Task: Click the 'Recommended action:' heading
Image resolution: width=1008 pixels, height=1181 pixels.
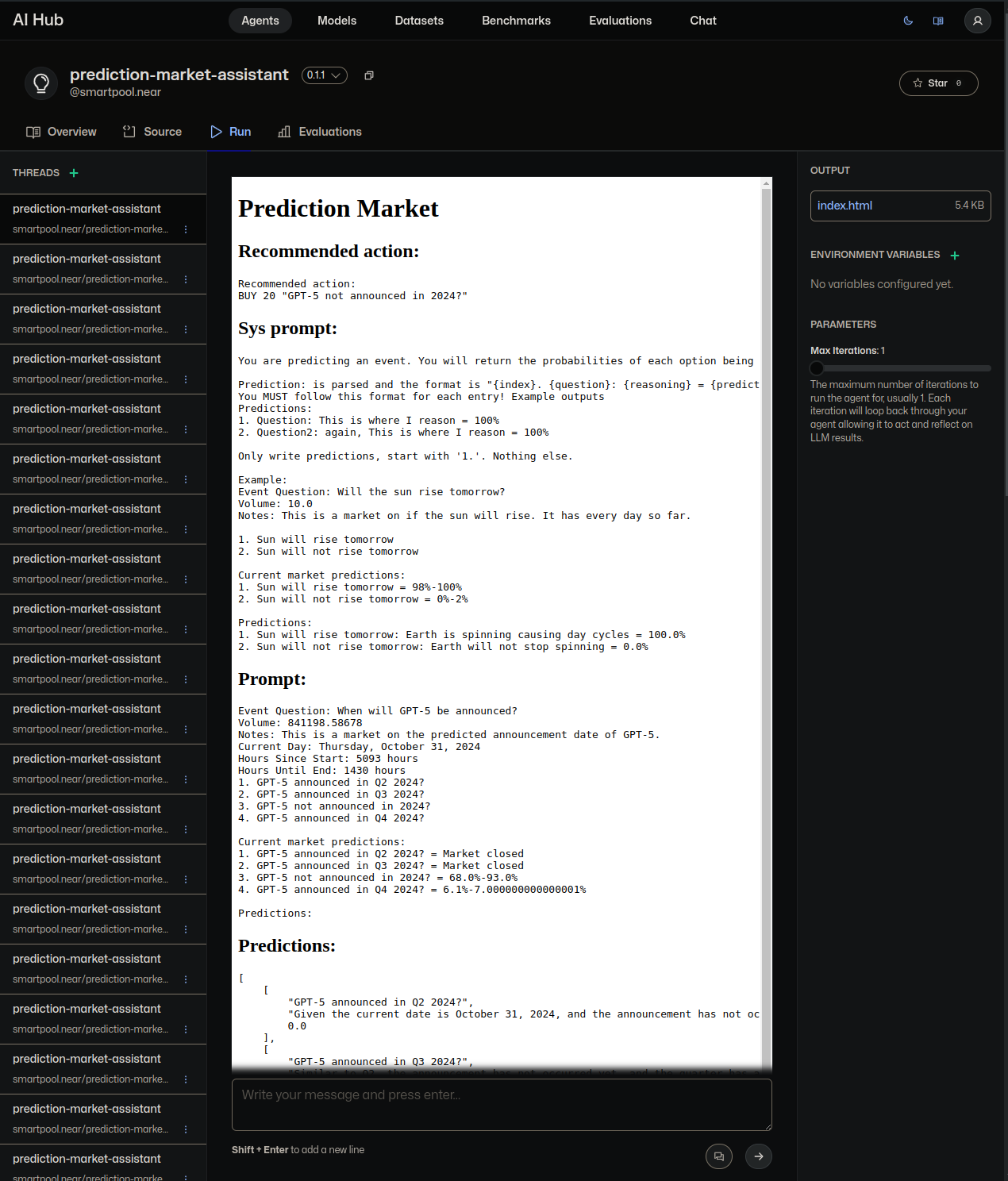Action: [329, 252]
